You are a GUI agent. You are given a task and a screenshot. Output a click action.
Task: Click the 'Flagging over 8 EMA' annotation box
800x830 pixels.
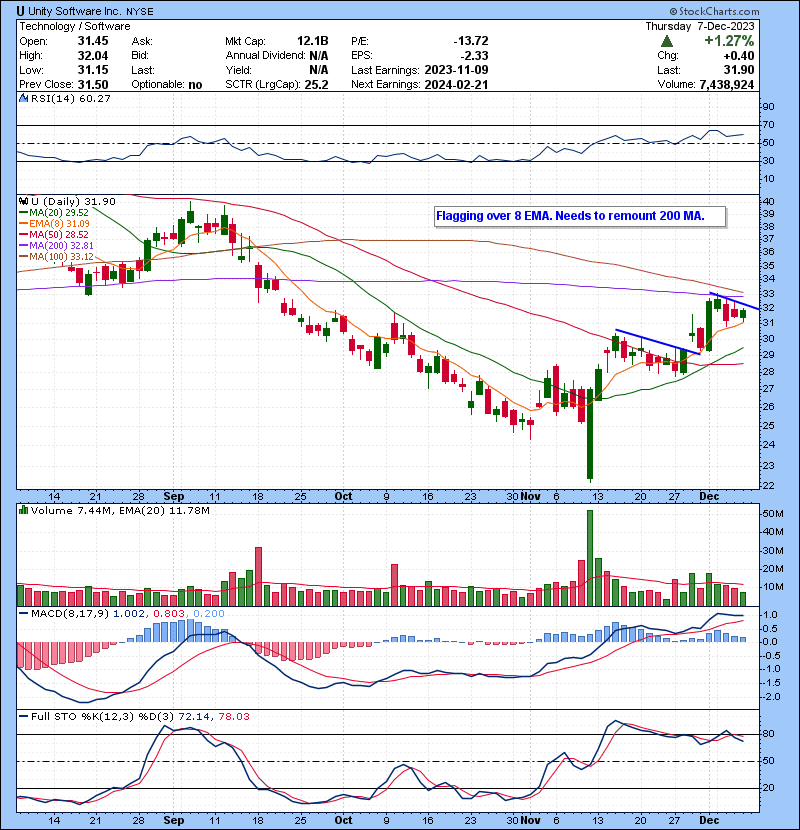coord(580,216)
